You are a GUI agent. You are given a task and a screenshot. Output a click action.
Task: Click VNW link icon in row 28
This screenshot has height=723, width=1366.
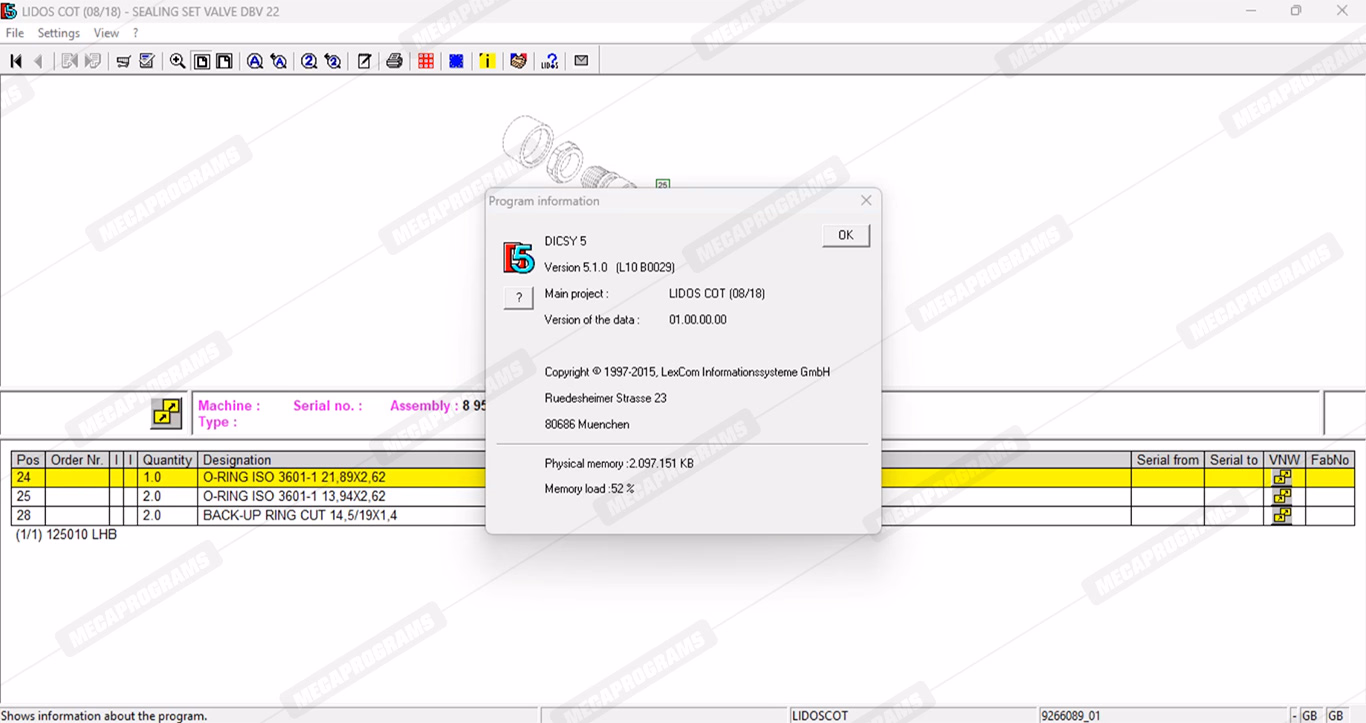pos(1282,516)
